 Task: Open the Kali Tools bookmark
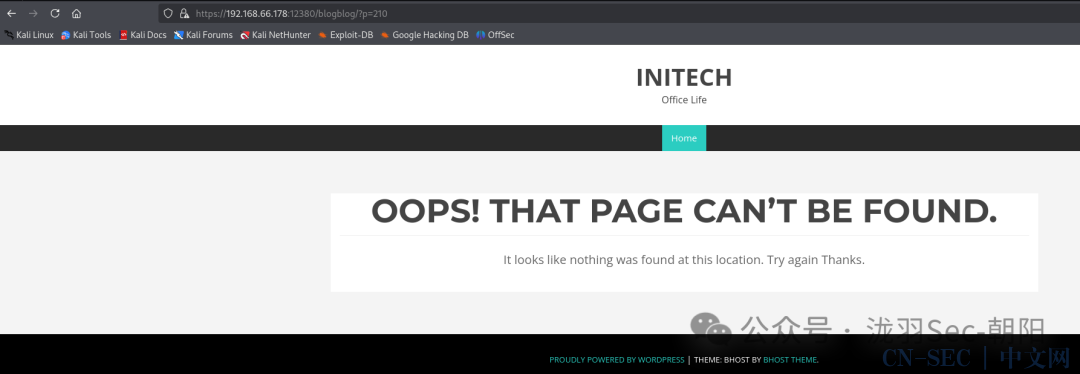(x=86, y=34)
